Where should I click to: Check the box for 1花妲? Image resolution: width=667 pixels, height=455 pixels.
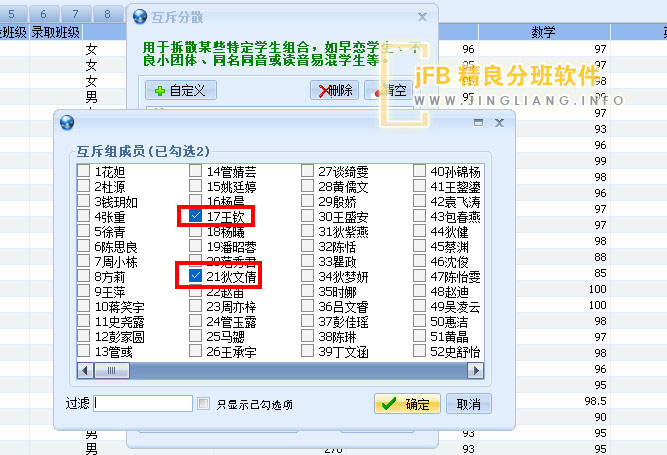tap(83, 171)
